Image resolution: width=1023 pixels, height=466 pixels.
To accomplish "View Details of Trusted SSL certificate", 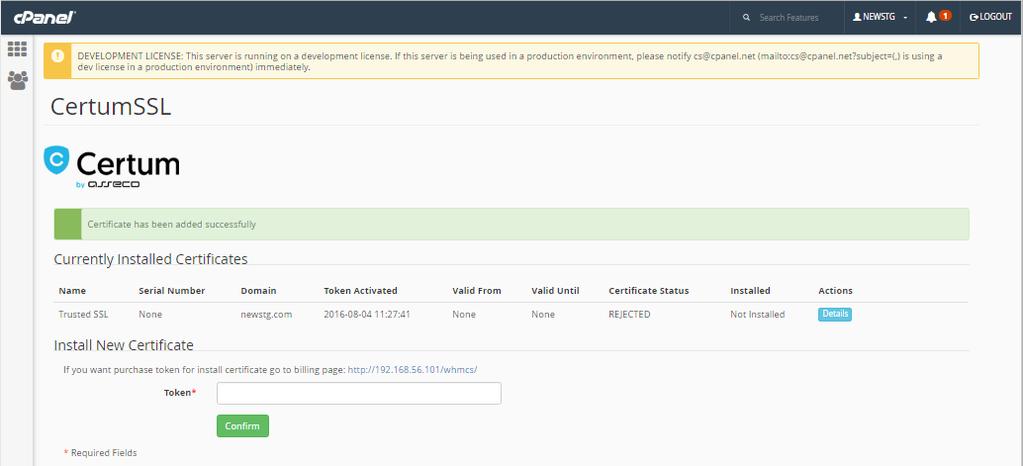I will click(x=835, y=314).
